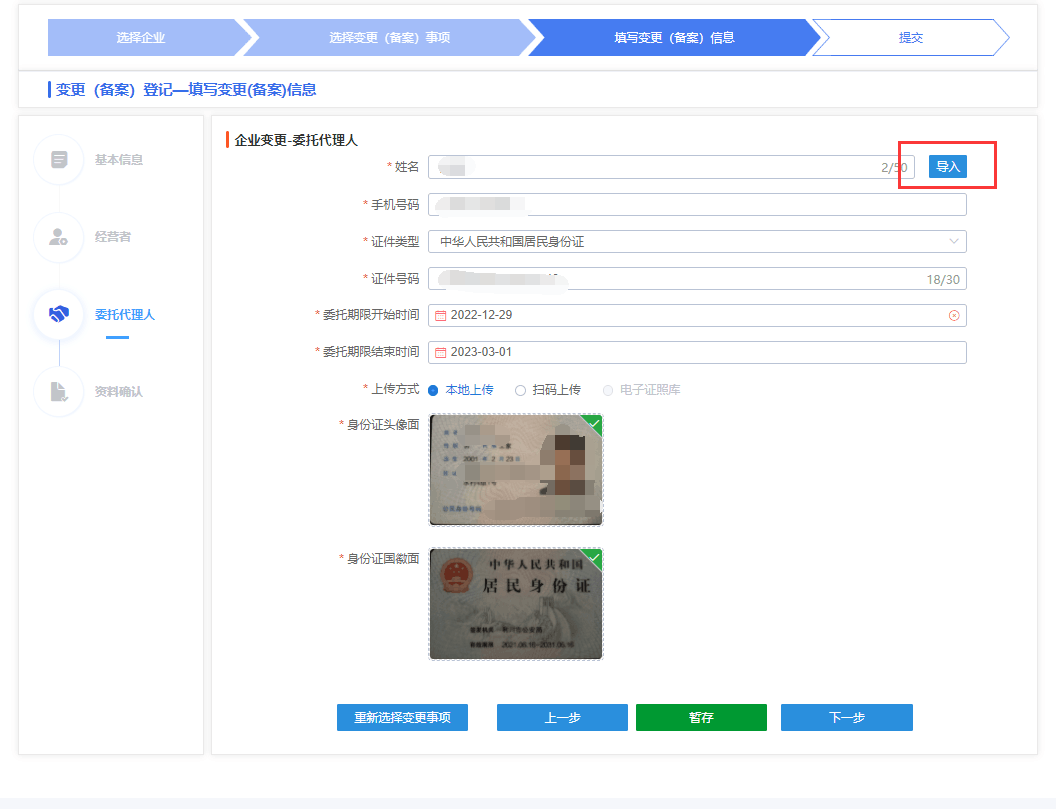Select the 扫码上传 radio option

(x=520, y=390)
